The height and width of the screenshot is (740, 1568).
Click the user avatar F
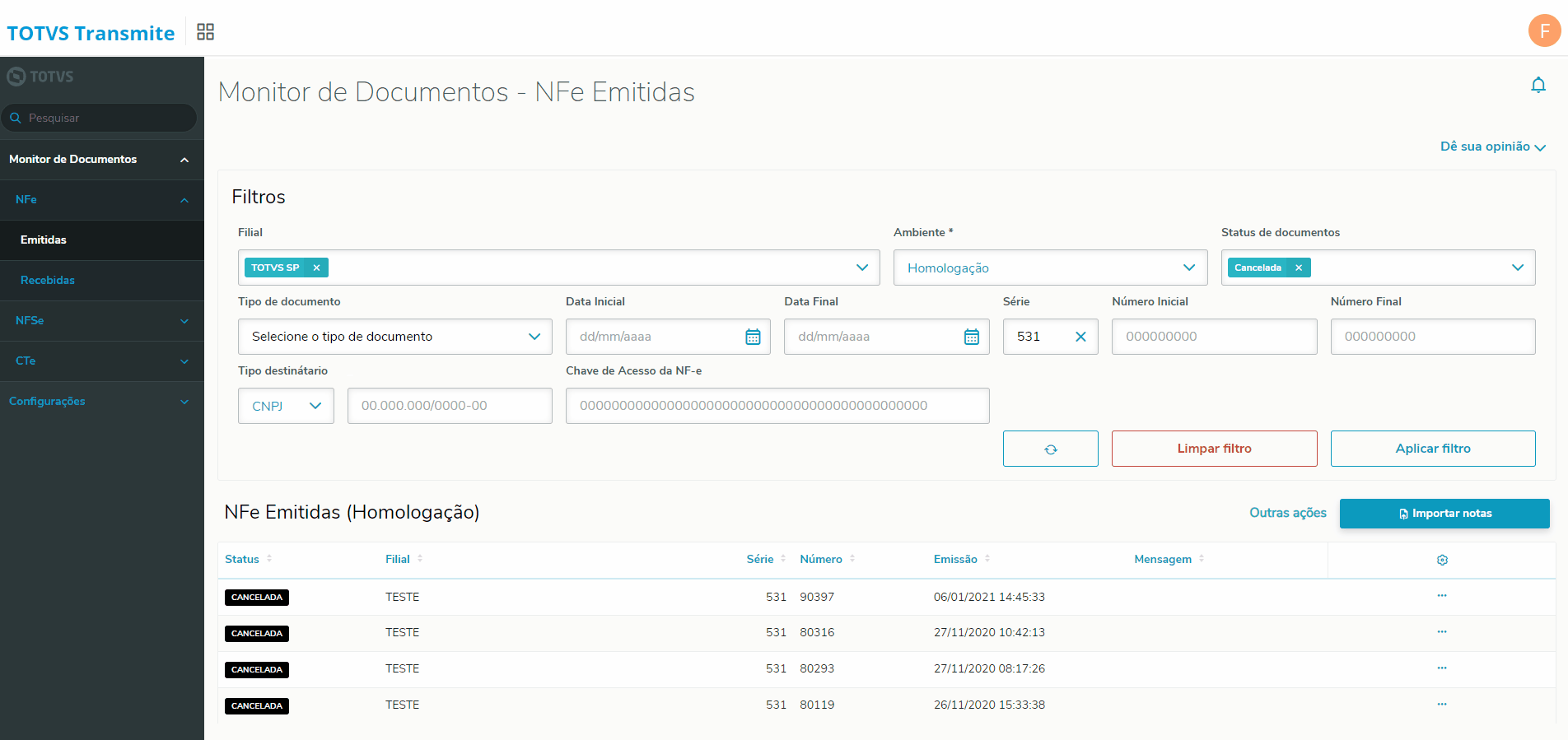click(1544, 31)
